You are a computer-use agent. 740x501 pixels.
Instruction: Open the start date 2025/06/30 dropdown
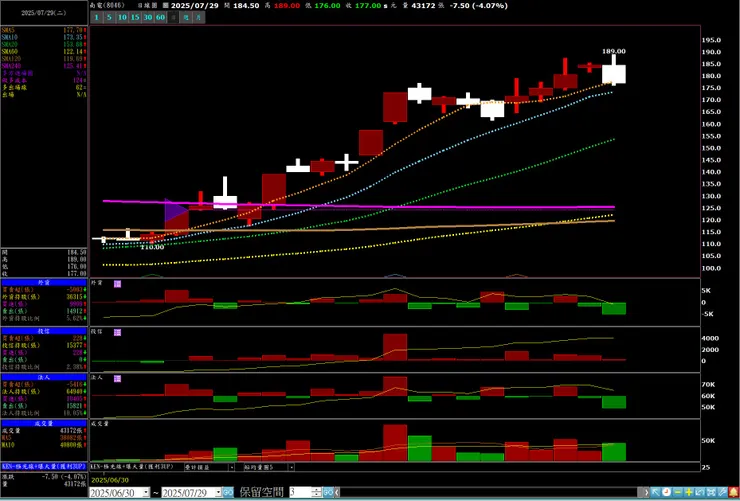[x=146, y=493]
